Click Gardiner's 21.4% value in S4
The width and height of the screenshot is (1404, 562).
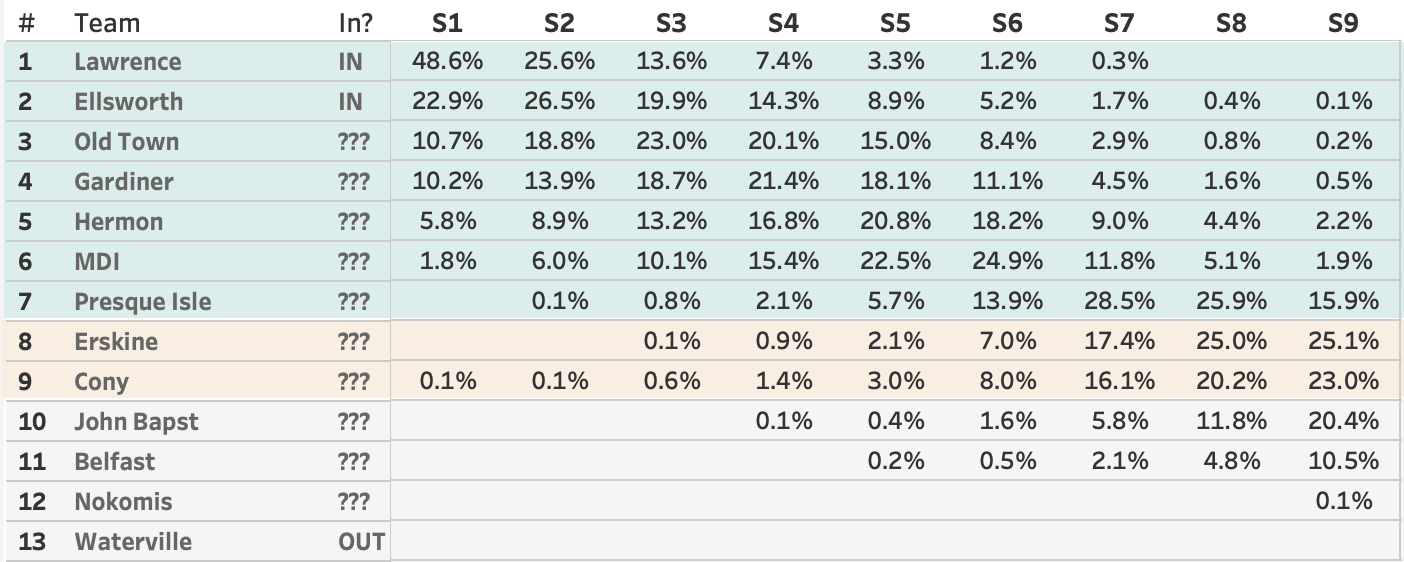point(783,182)
